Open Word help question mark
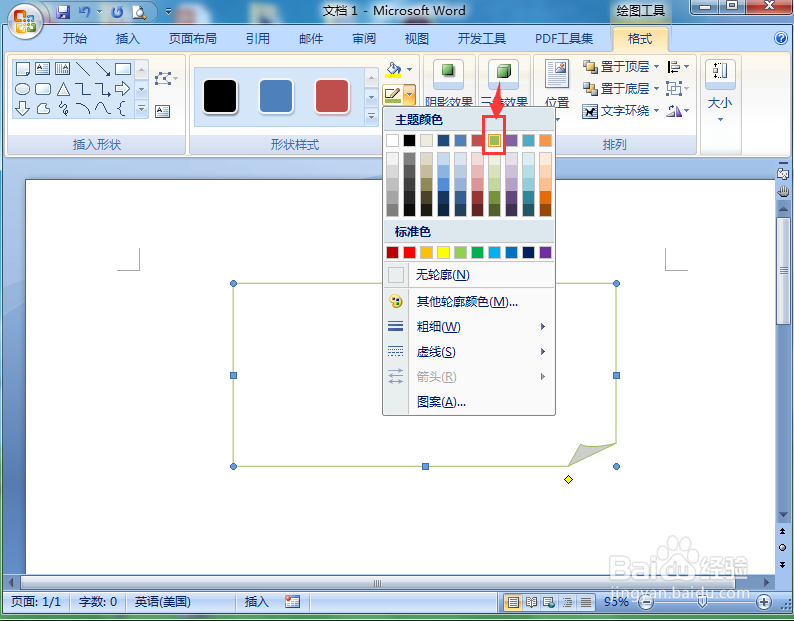 (x=781, y=38)
